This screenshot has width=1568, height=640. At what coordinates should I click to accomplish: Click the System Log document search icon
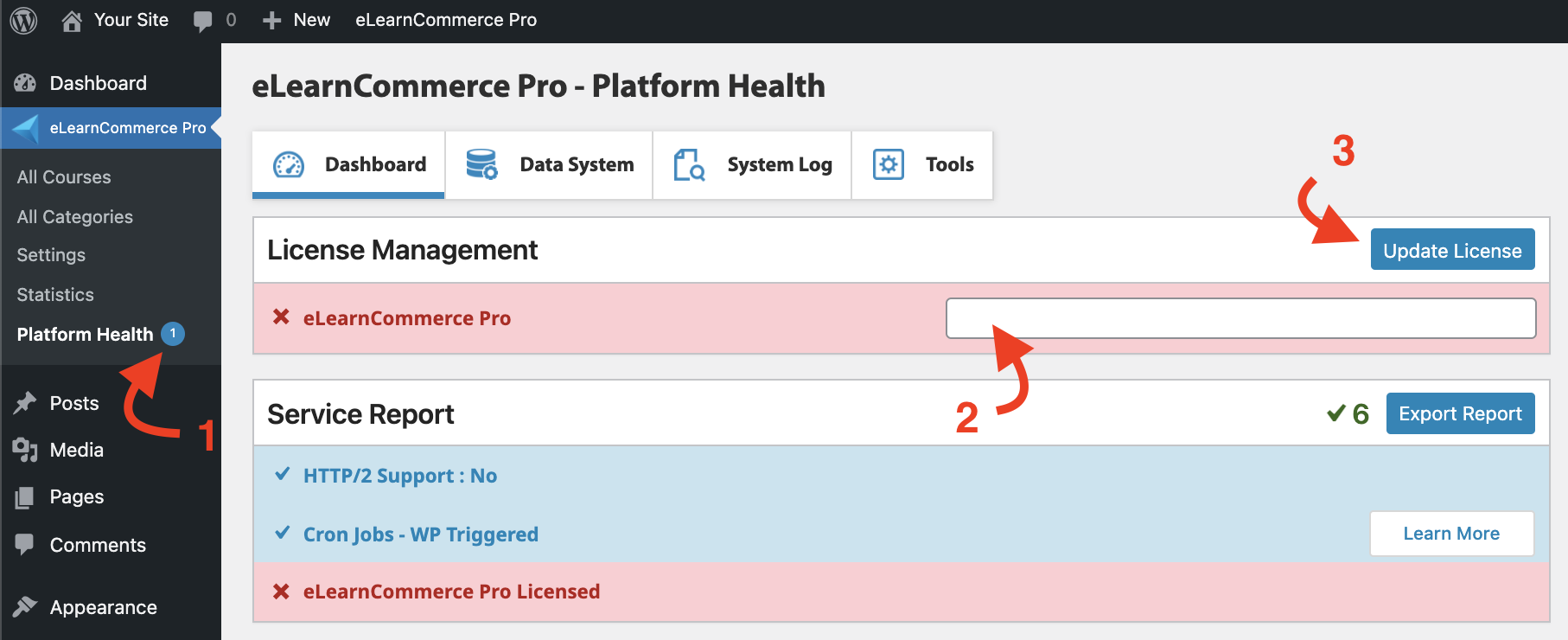(x=689, y=164)
